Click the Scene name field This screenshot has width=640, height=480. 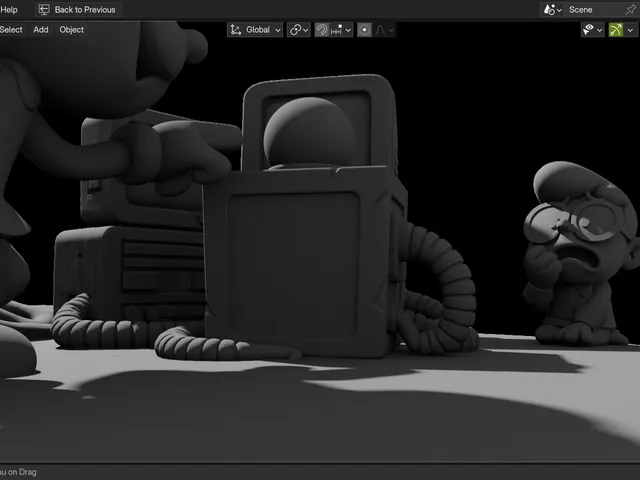click(x=594, y=10)
